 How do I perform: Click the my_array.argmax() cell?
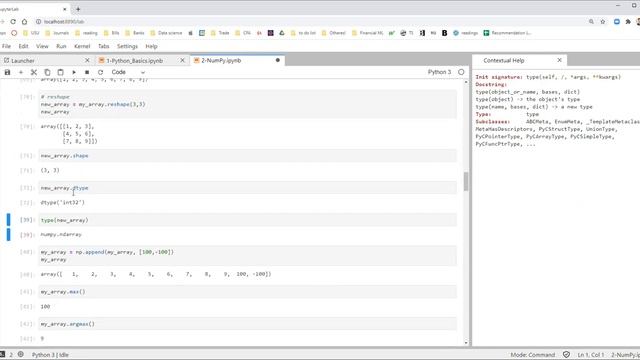[x=247, y=324]
